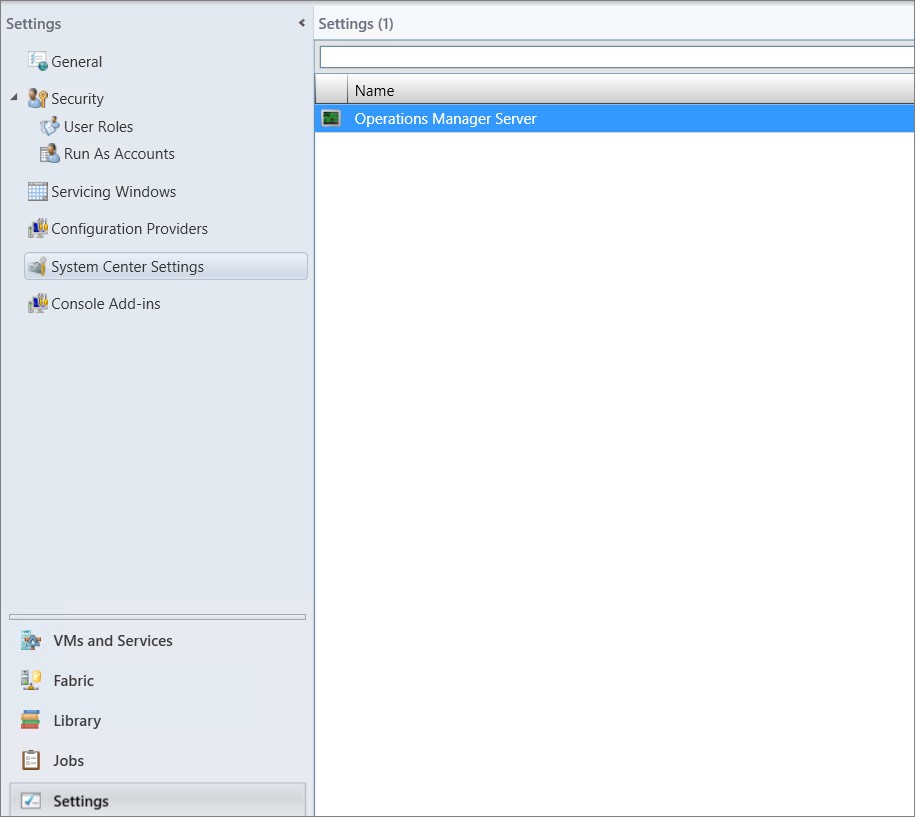Viewport: 915px width, 817px height.
Task: Click the VMs and Services workspace icon
Action: [x=31, y=640]
